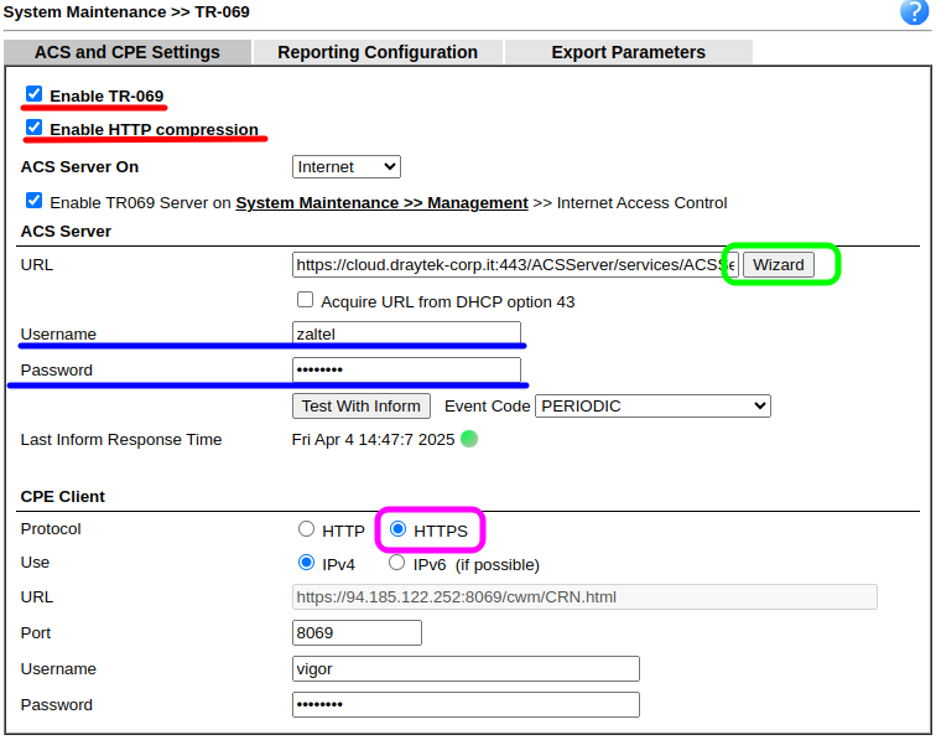Screen dimensions: 936x740
Task: Open the Export Parameters tab
Action: [628, 53]
